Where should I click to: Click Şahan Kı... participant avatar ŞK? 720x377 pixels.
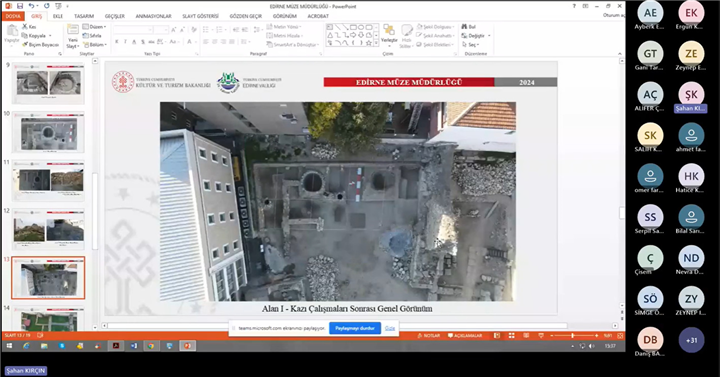click(x=691, y=95)
